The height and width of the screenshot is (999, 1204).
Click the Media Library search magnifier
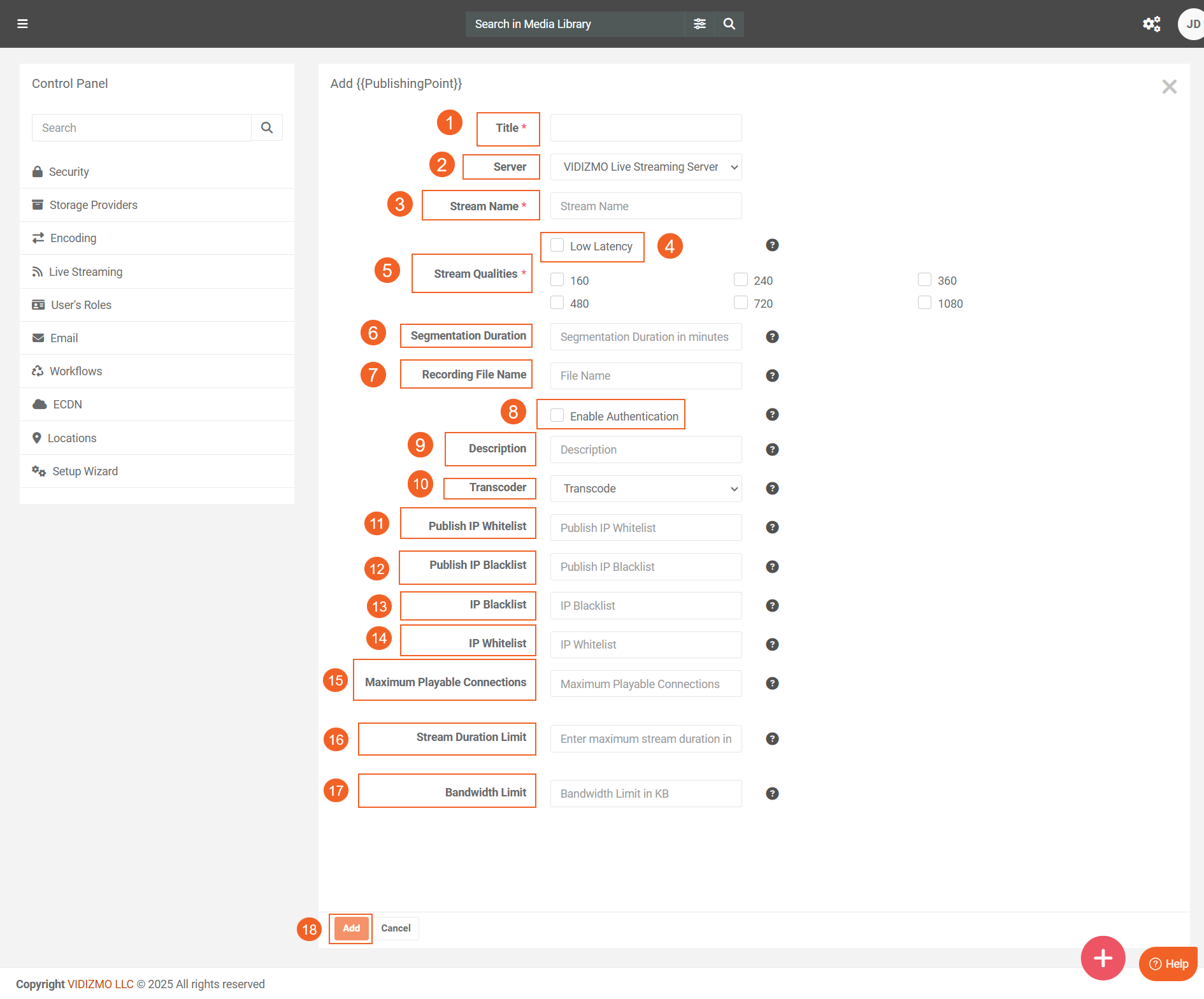(729, 24)
